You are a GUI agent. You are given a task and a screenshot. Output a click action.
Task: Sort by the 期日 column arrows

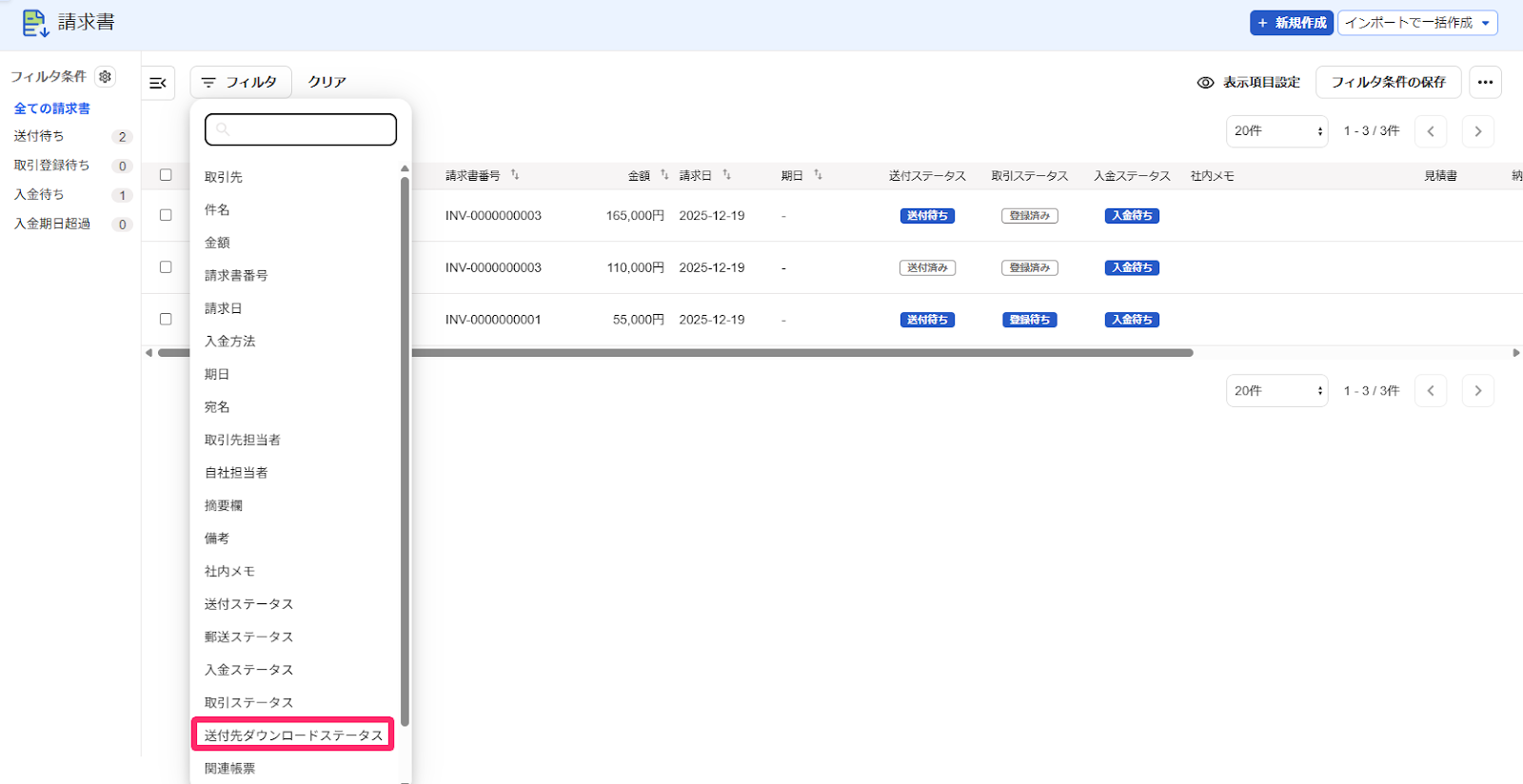point(818,175)
